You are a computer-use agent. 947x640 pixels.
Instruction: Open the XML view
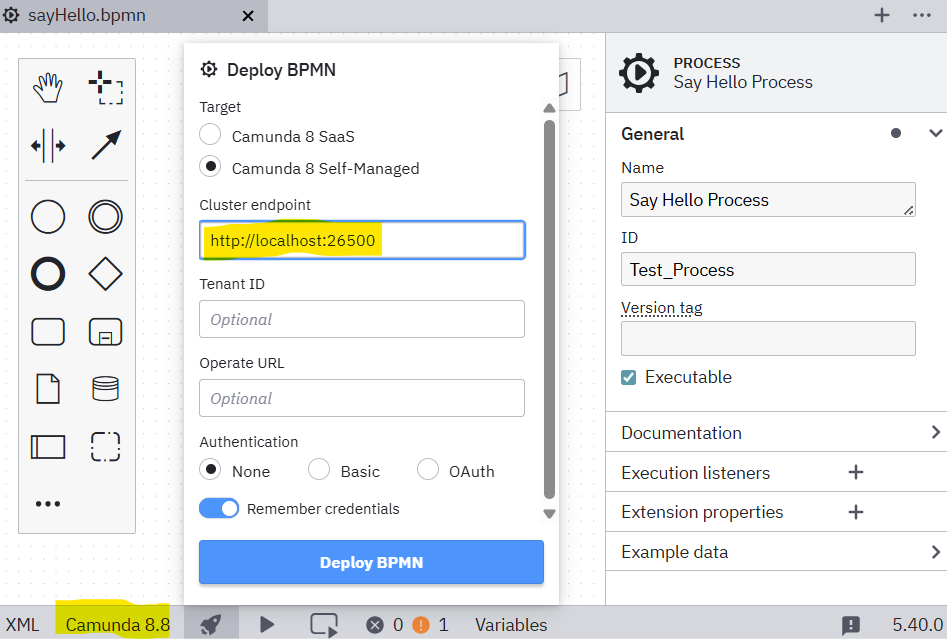(x=22, y=625)
